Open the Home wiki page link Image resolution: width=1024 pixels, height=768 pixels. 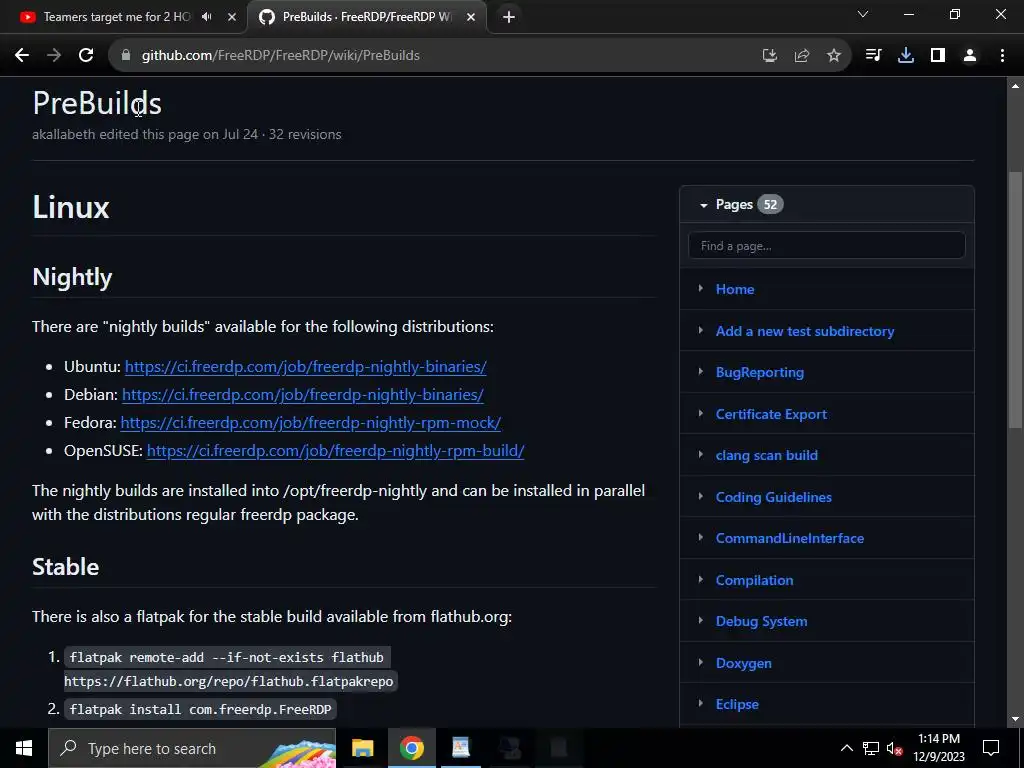click(735, 289)
